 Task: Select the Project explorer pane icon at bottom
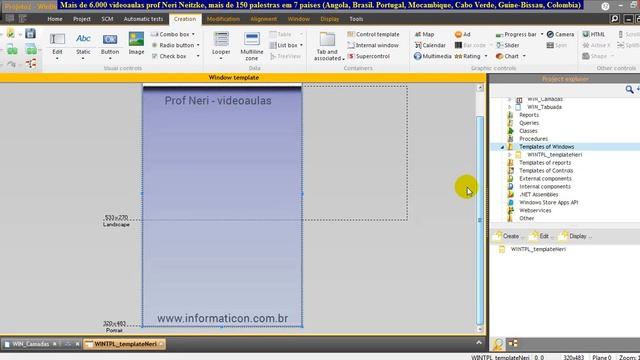(498, 344)
